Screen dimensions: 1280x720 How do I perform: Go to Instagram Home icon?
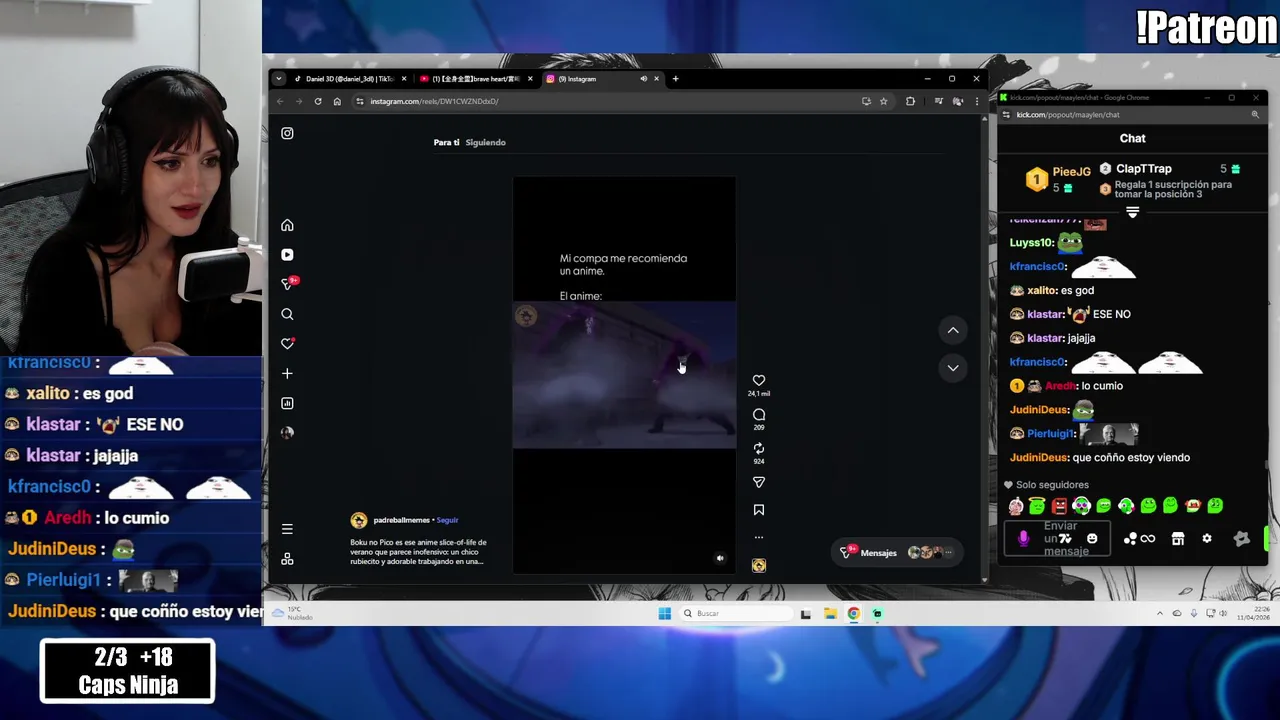287,225
